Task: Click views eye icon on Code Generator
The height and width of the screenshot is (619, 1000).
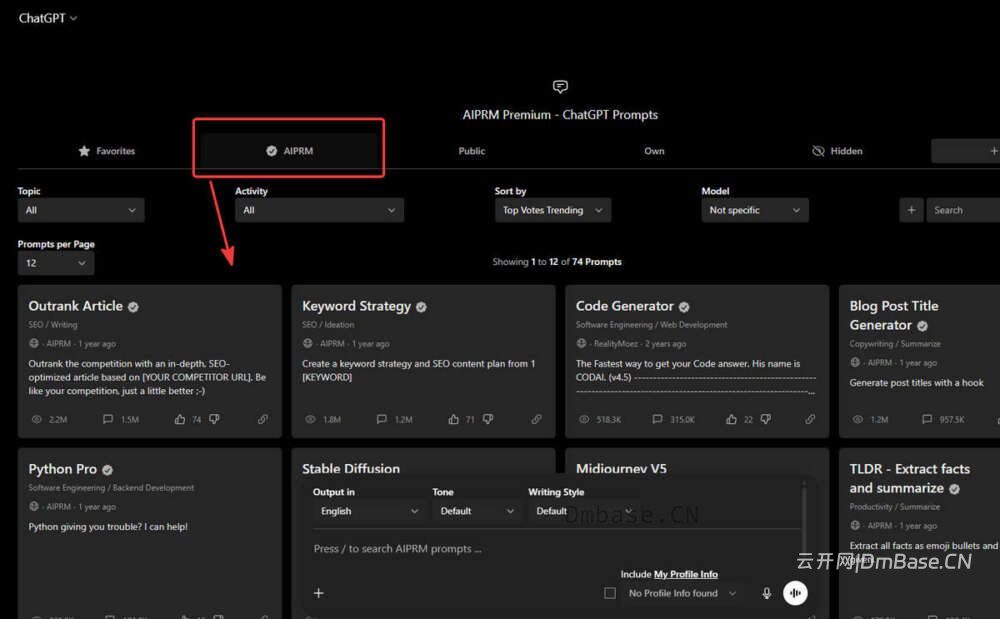Action: coord(584,419)
